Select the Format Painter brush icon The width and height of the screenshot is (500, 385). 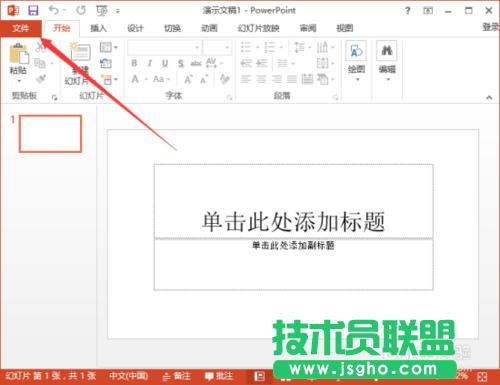point(41,79)
